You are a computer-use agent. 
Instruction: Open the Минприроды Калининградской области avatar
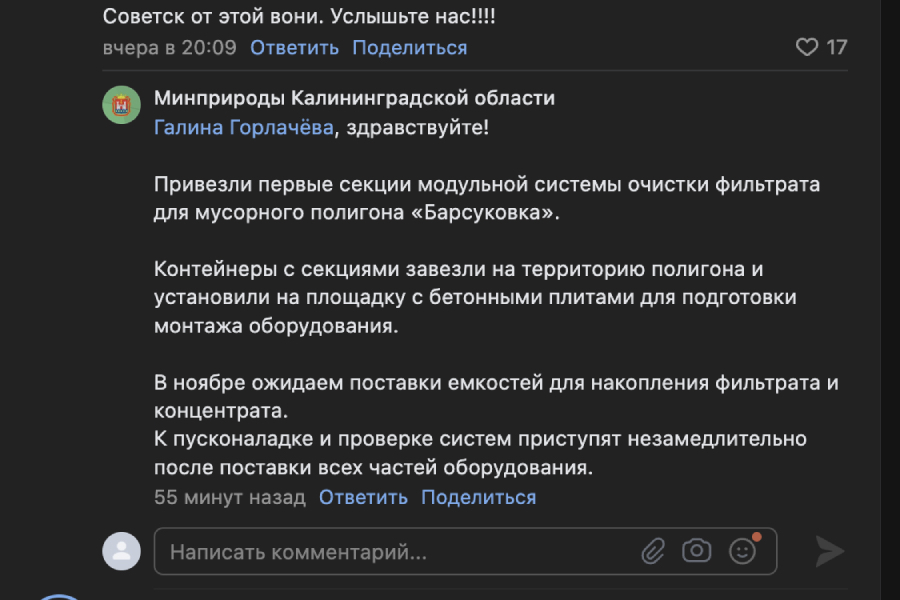coord(122,105)
